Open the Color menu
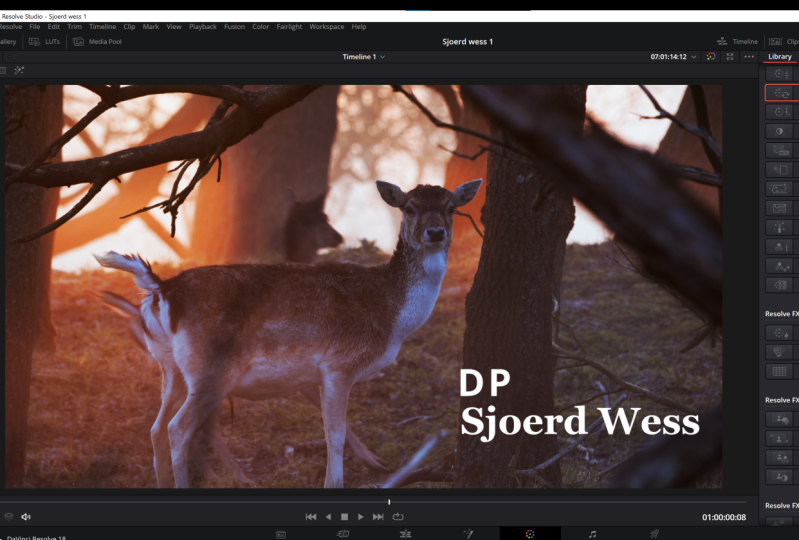The width and height of the screenshot is (799, 540). pos(260,26)
